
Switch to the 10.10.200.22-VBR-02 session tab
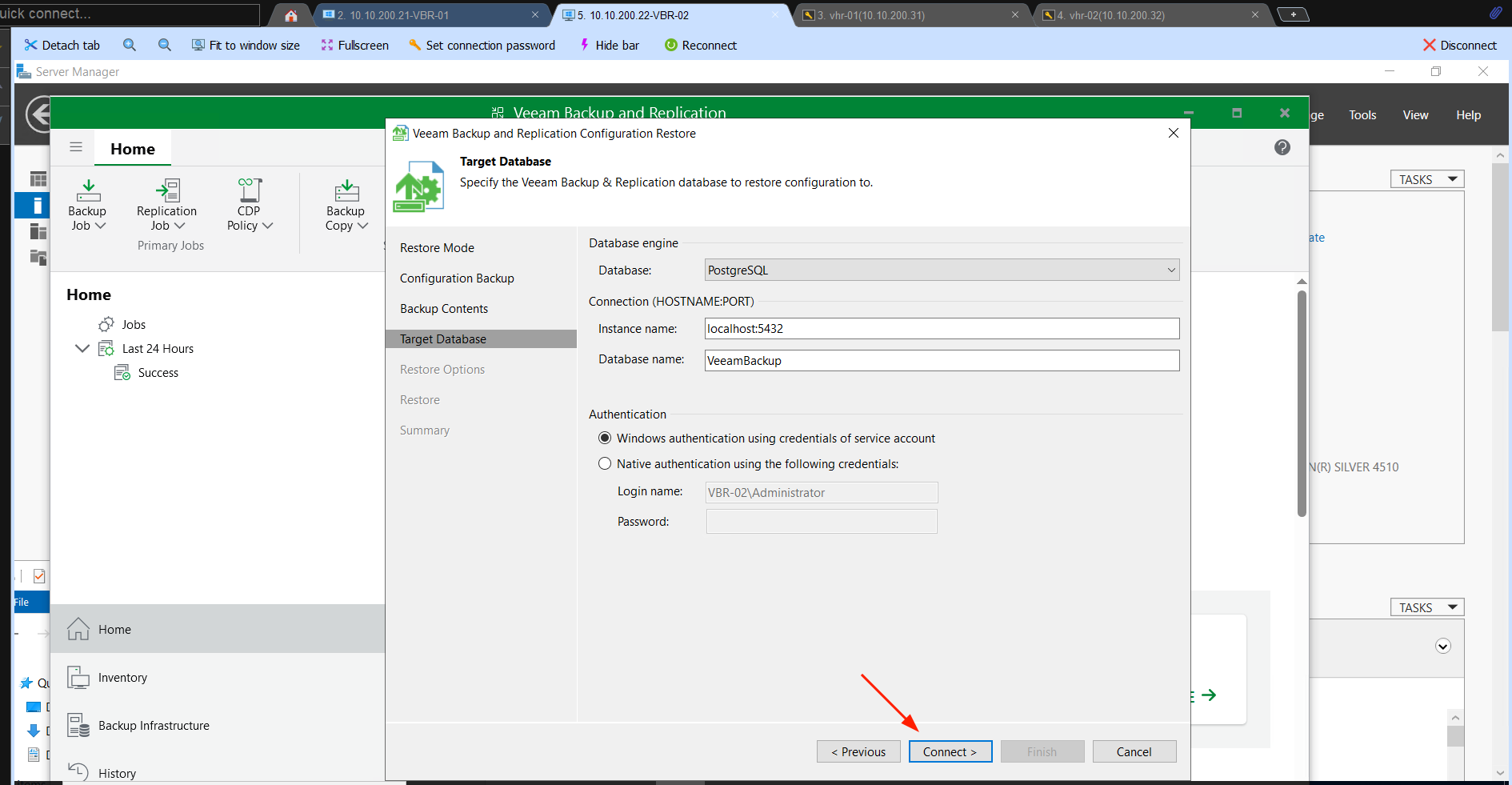point(670,15)
